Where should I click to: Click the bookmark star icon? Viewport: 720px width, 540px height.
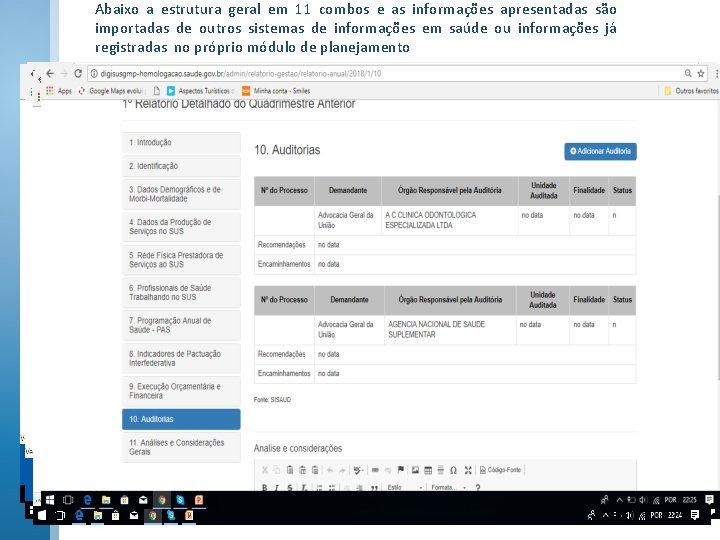tap(701, 73)
